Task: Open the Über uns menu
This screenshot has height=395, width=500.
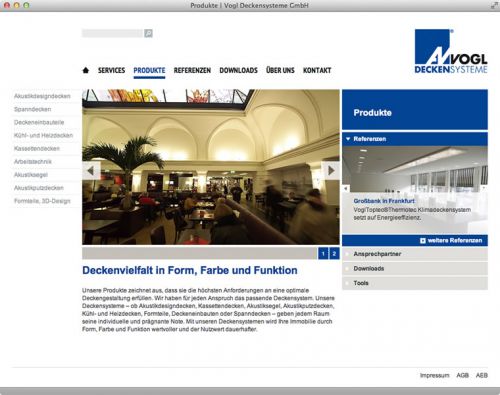Action: pos(280,70)
